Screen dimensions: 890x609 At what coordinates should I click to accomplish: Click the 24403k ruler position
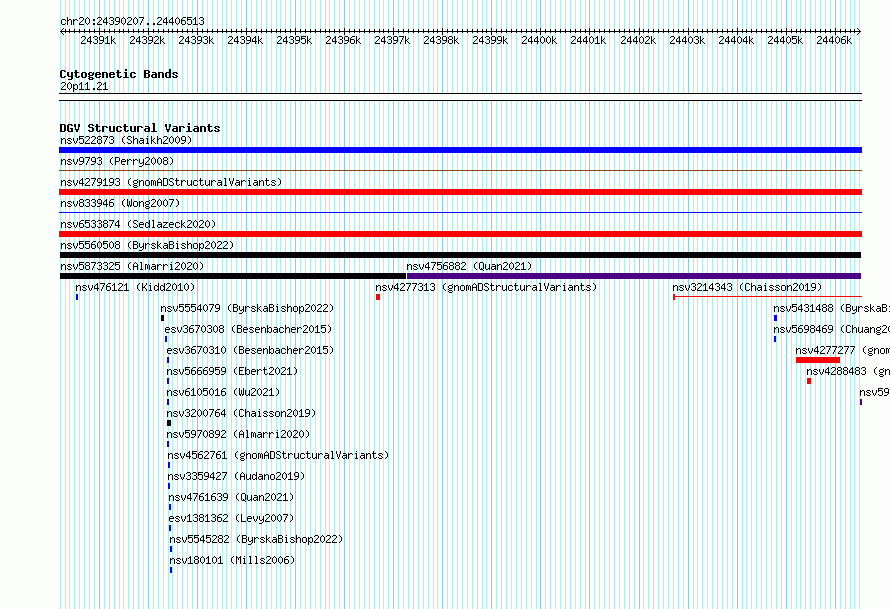pos(687,40)
